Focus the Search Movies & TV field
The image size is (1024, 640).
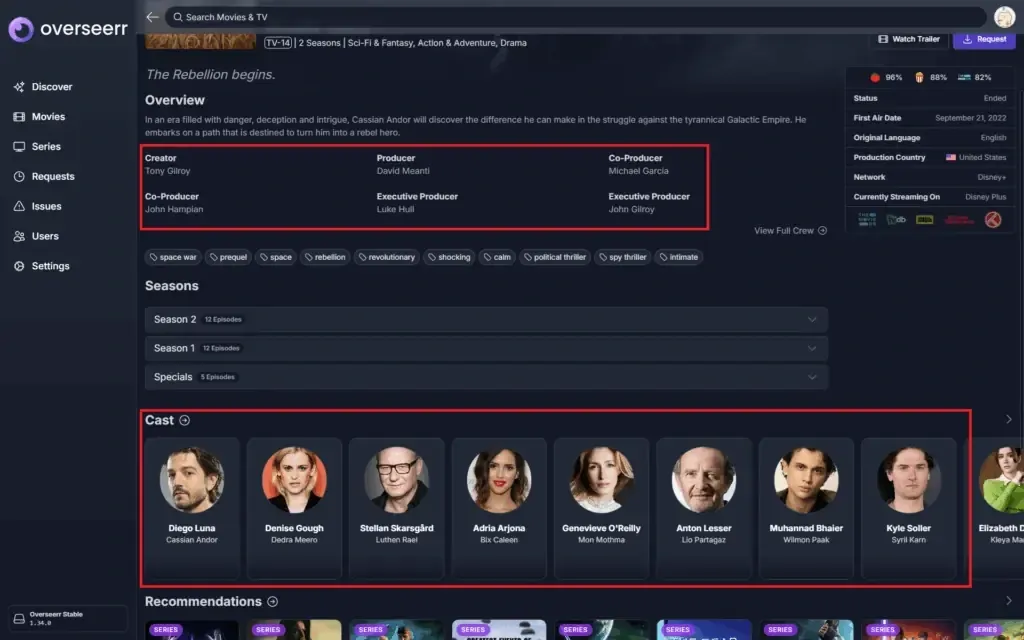coord(575,17)
